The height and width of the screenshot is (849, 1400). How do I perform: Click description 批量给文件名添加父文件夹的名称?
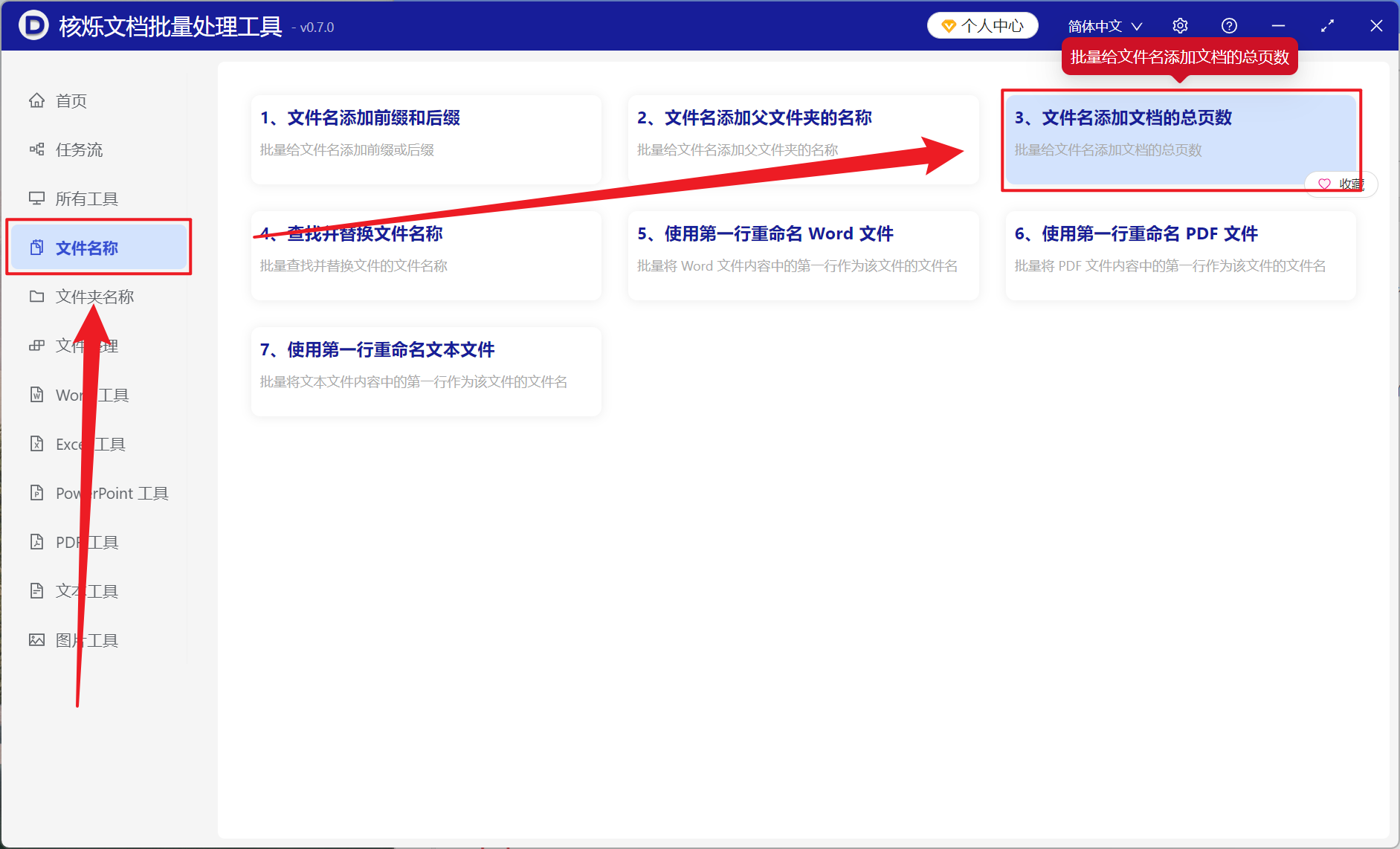pyautogui.click(x=738, y=149)
